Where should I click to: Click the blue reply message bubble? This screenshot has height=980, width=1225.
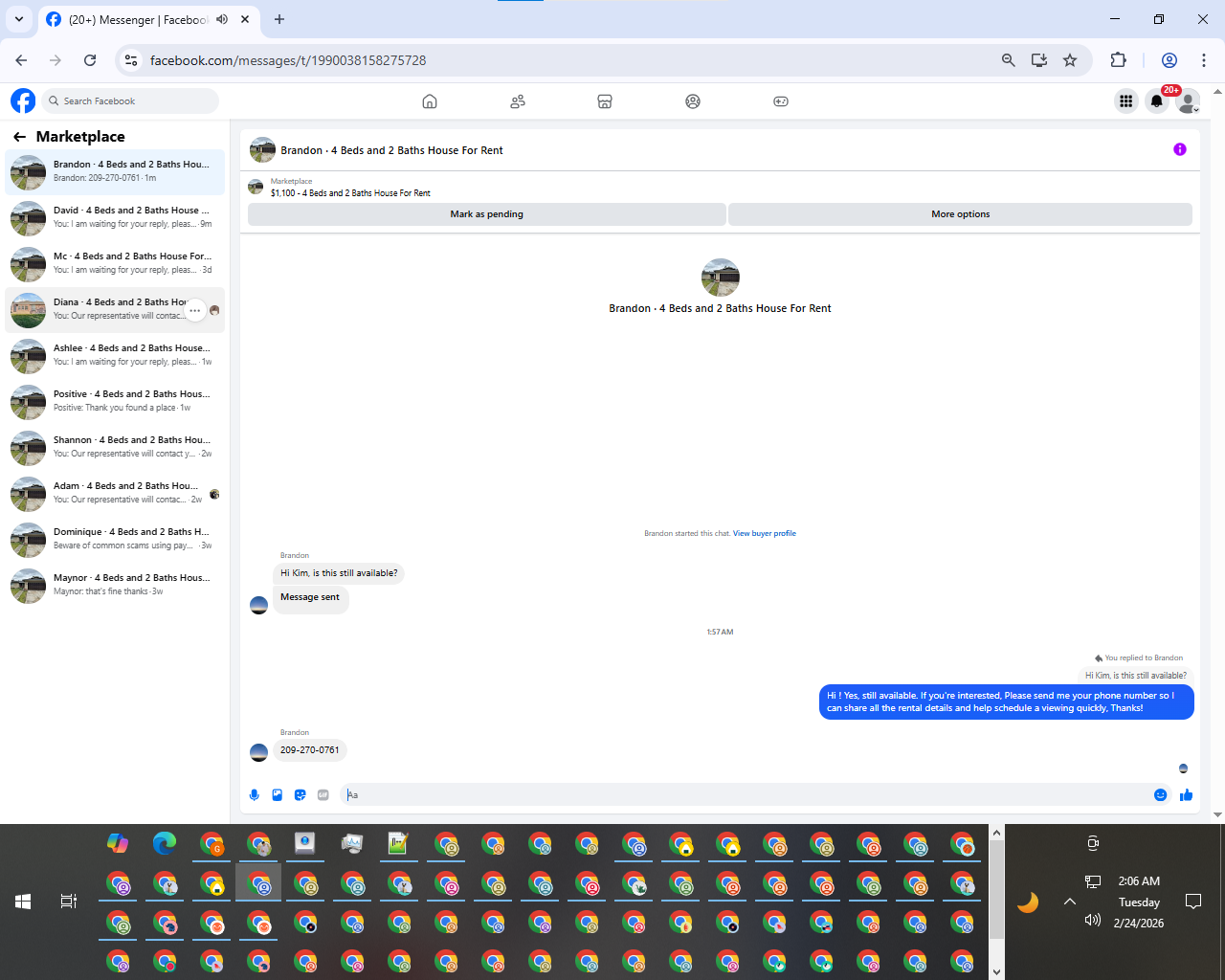point(1007,702)
